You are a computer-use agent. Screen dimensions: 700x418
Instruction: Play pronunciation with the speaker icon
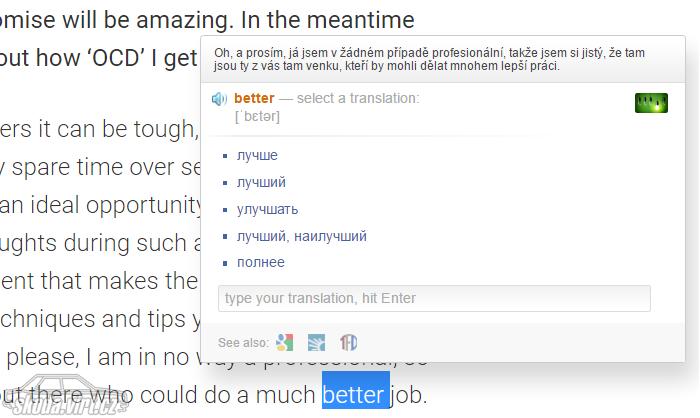click(x=219, y=99)
